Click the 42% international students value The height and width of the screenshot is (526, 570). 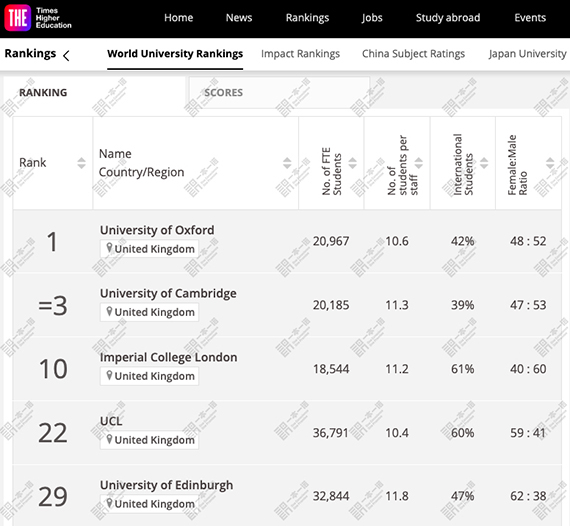click(462, 241)
